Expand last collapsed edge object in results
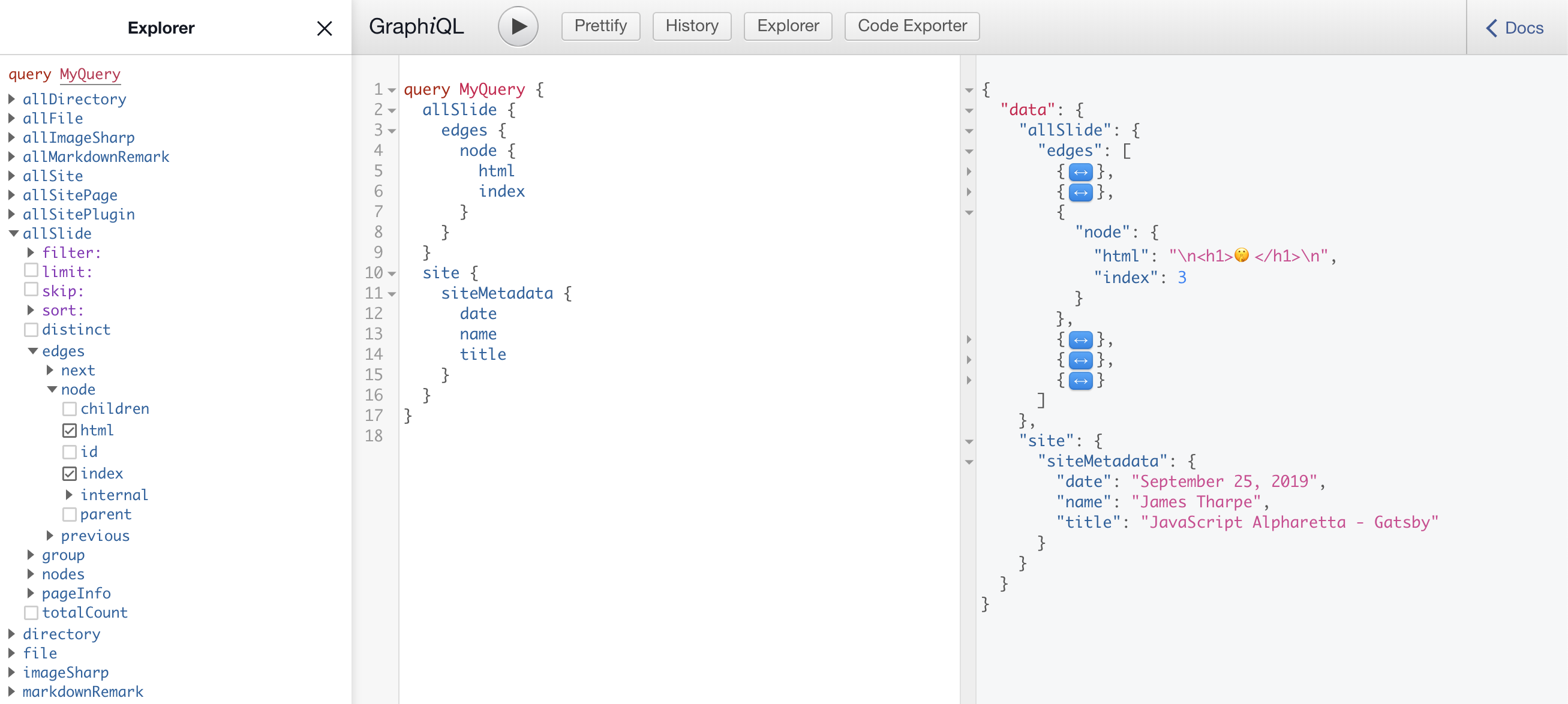Image resolution: width=1568 pixels, height=704 pixels. coord(1080,381)
